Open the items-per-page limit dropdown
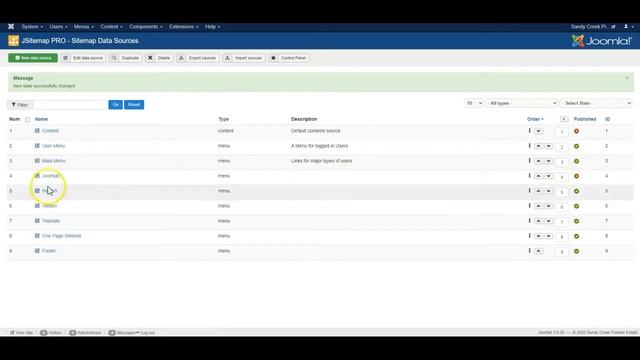640x360 pixels. point(474,103)
